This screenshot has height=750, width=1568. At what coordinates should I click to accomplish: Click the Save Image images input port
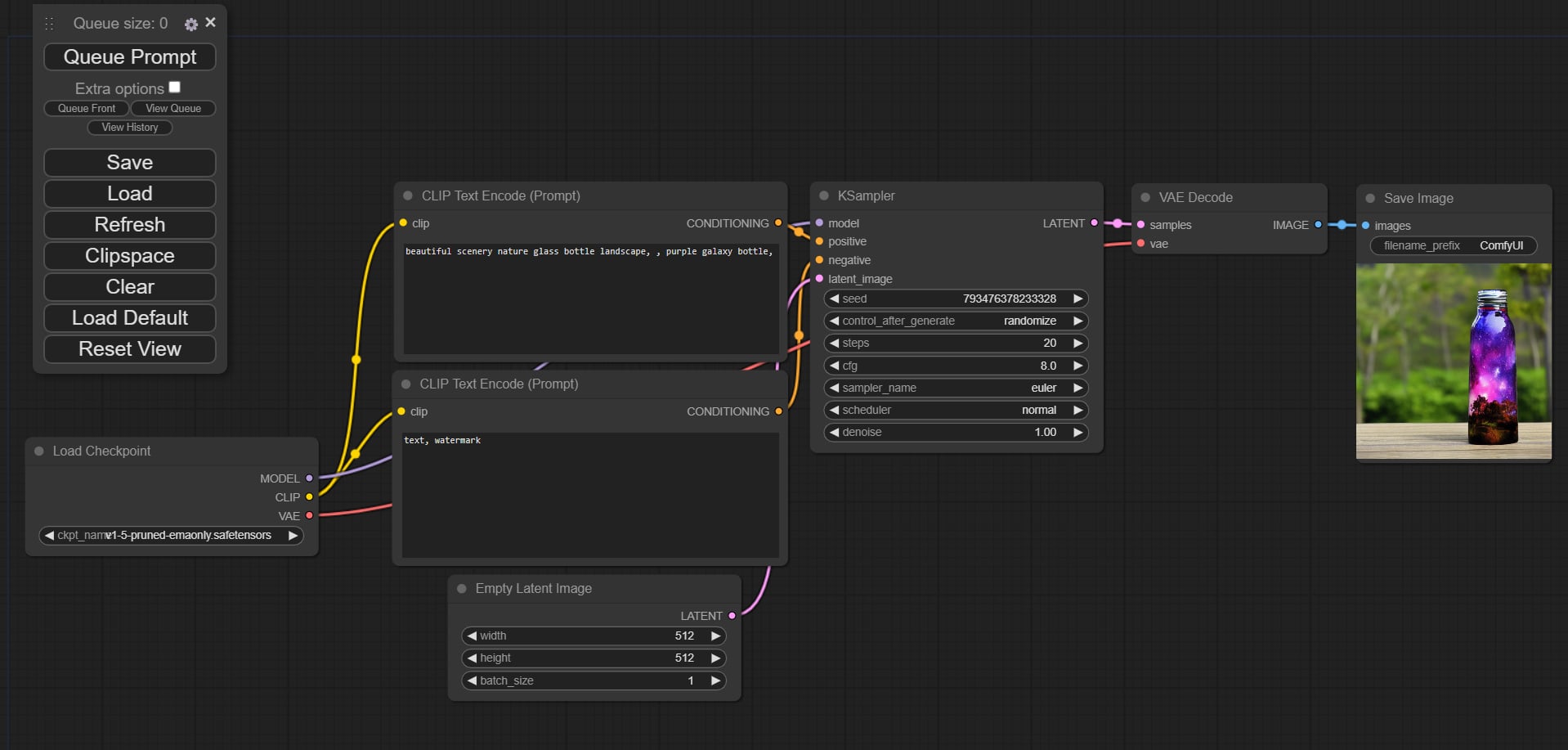click(x=1365, y=225)
